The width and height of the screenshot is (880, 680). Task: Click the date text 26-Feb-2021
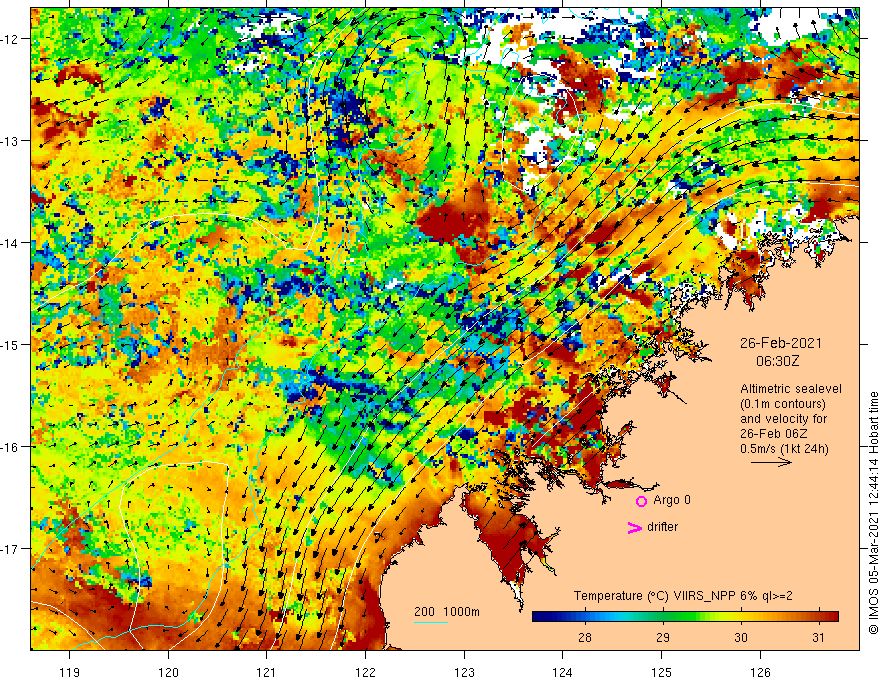[781, 343]
